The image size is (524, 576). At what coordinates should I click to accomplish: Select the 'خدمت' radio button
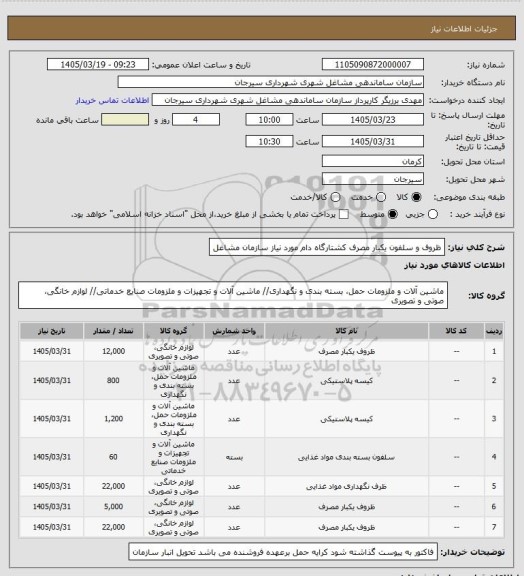tap(381, 197)
